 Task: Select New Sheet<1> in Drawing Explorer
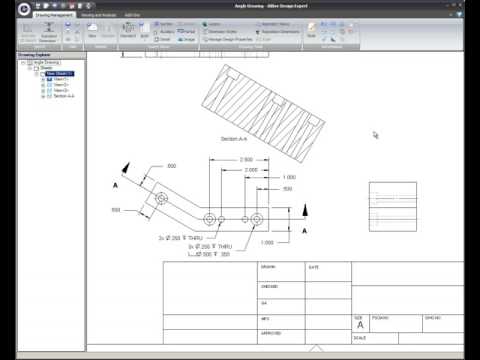pyautogui.click(x=60, y=74)
